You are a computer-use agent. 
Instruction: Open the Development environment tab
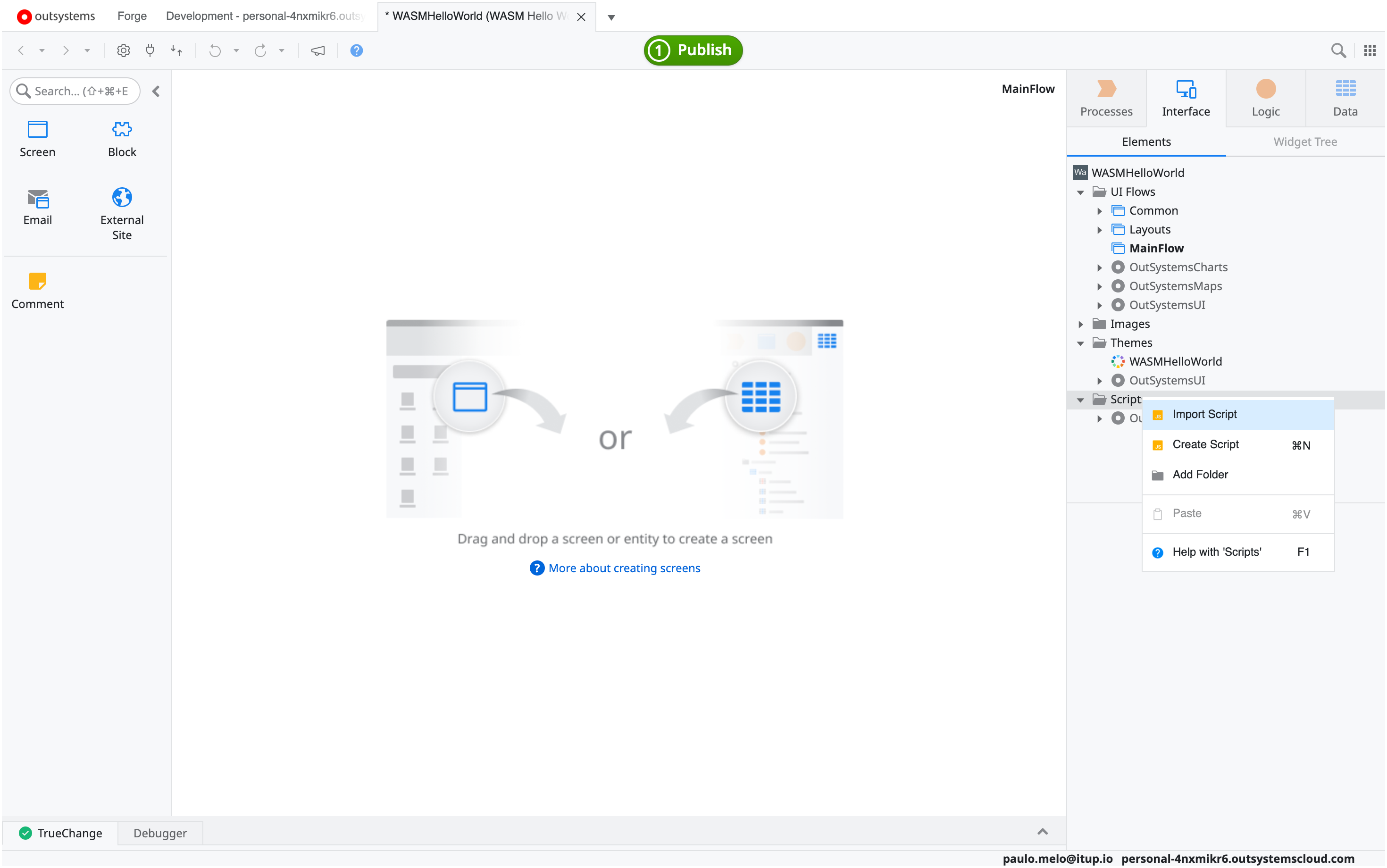pyautogui.click(x=265, y=16)
